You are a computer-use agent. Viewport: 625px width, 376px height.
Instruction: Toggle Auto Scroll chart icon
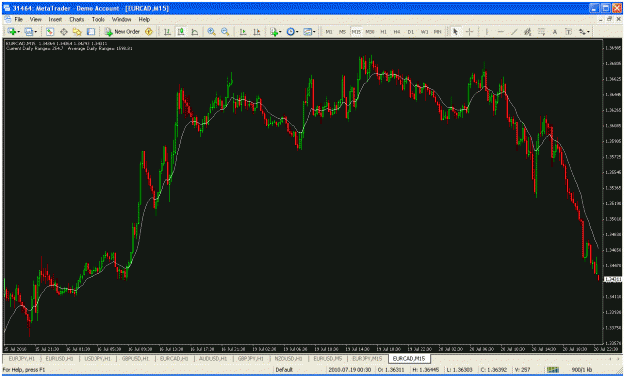point(243,31)
